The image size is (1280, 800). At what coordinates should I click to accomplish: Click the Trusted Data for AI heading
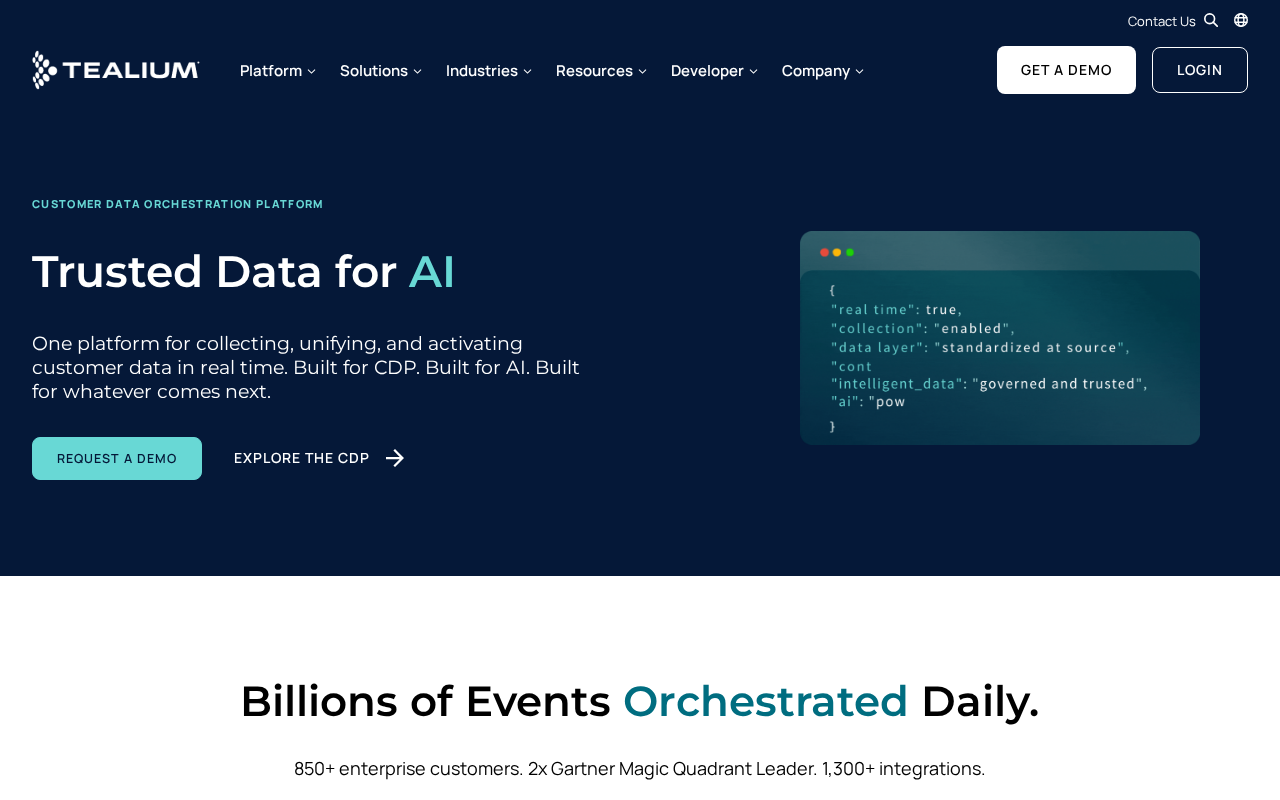[243, 271]
